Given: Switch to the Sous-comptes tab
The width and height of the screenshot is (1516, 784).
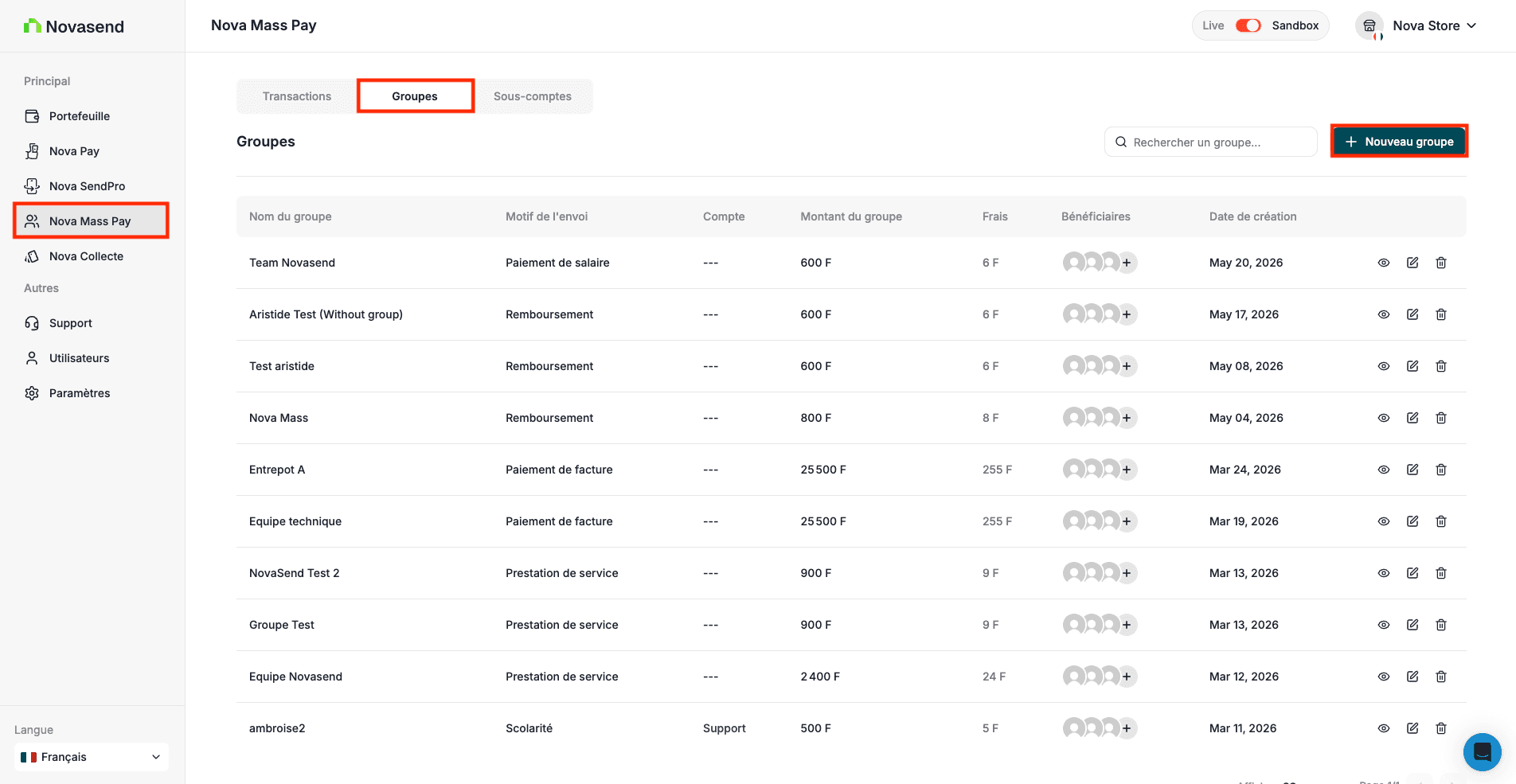Looking at the screenshot, I should point(533,96).
